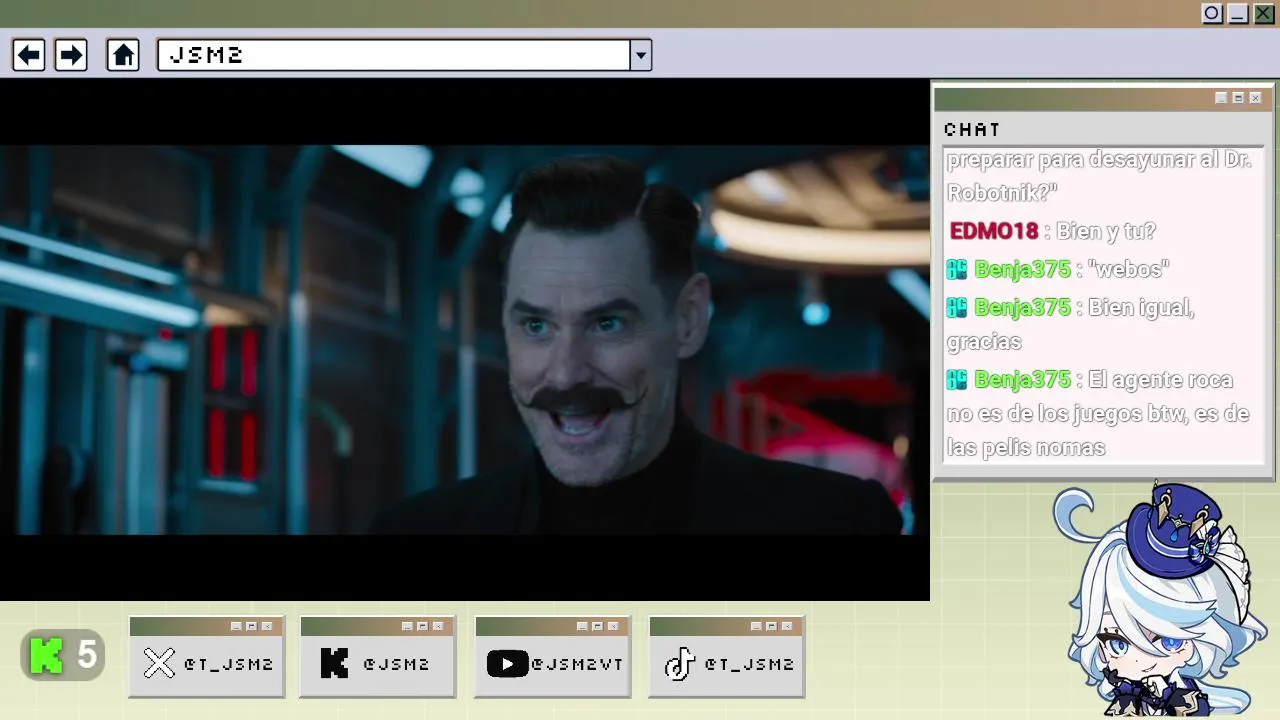The height and width of the screenshot is (720, 1280).
Task: Click Benja375 badge icon beside "Bien igual" message
Action: coord(957,307)
